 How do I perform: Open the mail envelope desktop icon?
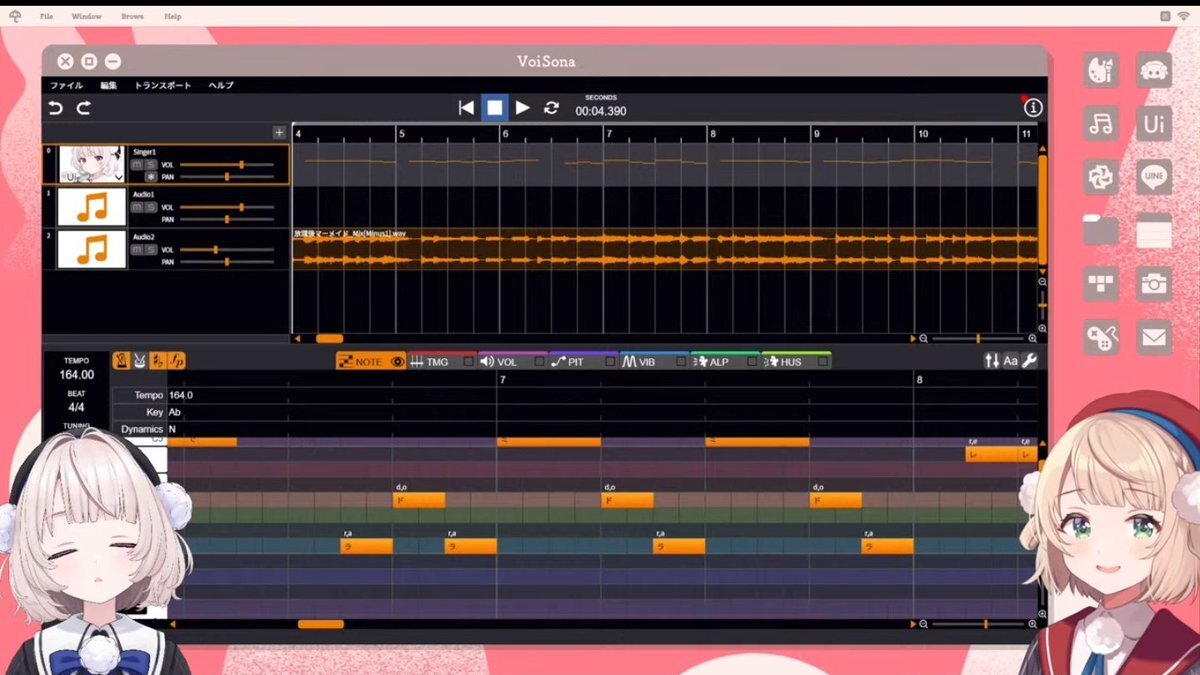pyautogui.click(x=1154, y=337)
